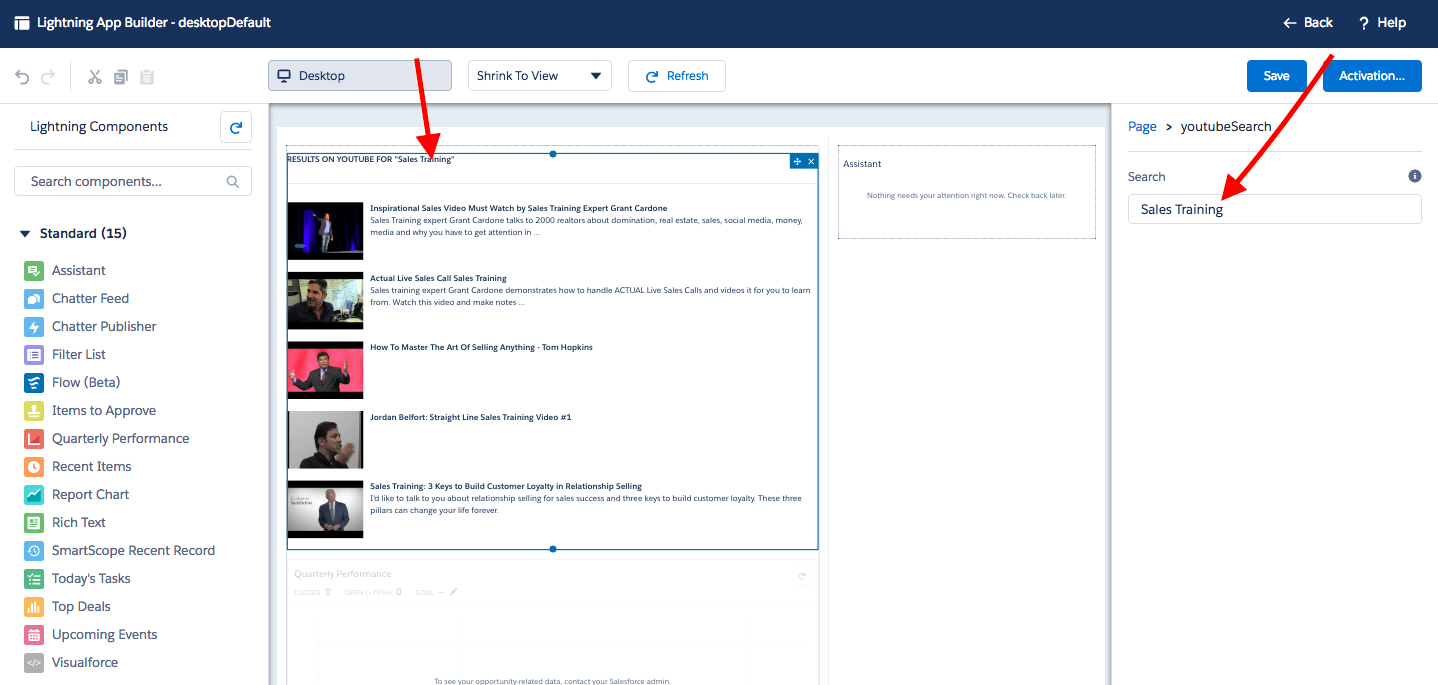Click the search magnifier icon

point(233,182)
